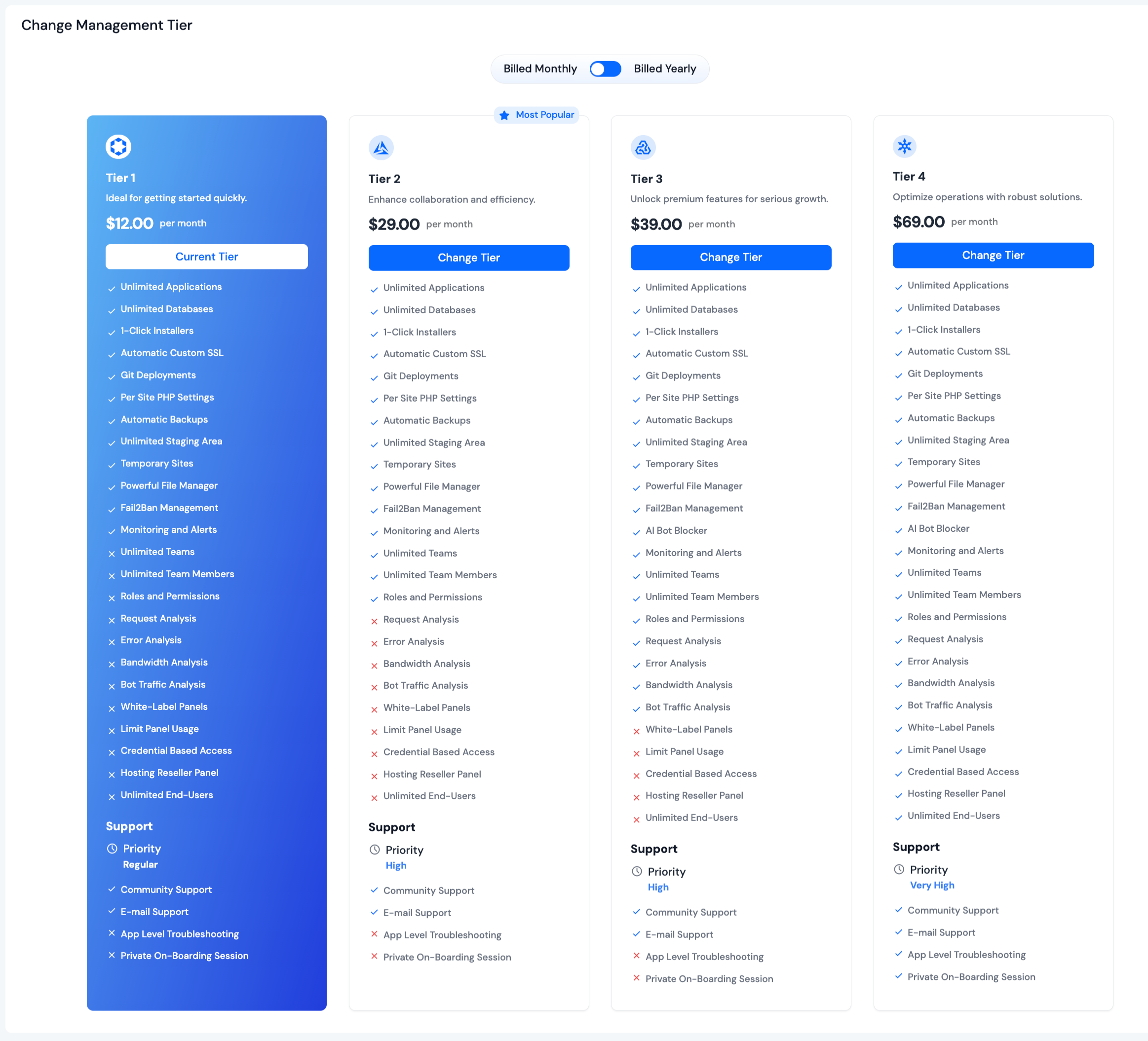Click the Most Popular star badge
The width and height of the screenshot is (1148, 1041).
pos(536,115)
